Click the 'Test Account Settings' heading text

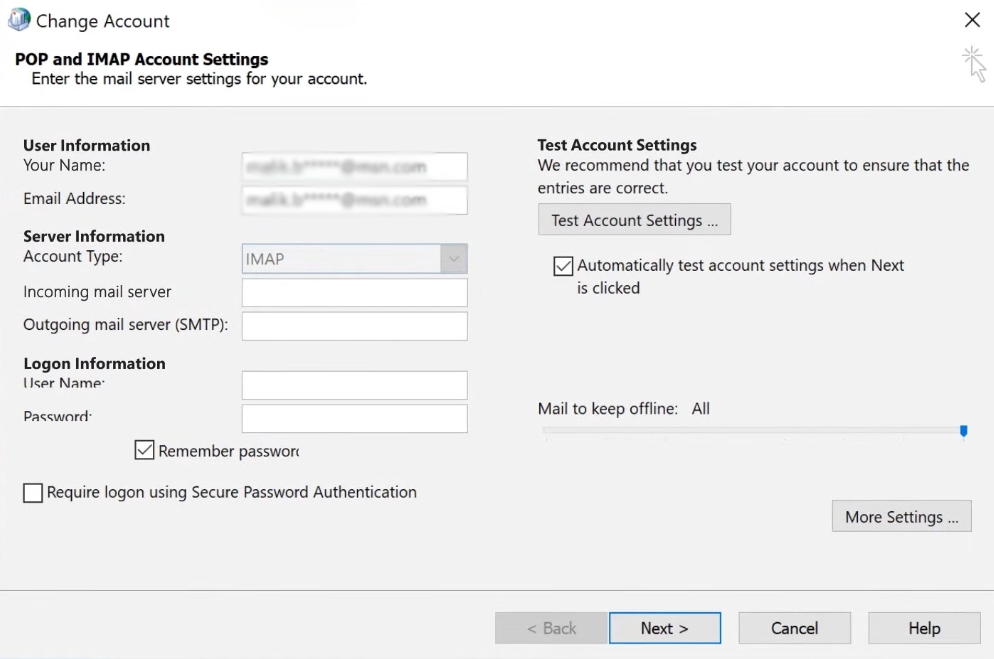(617, 145)
